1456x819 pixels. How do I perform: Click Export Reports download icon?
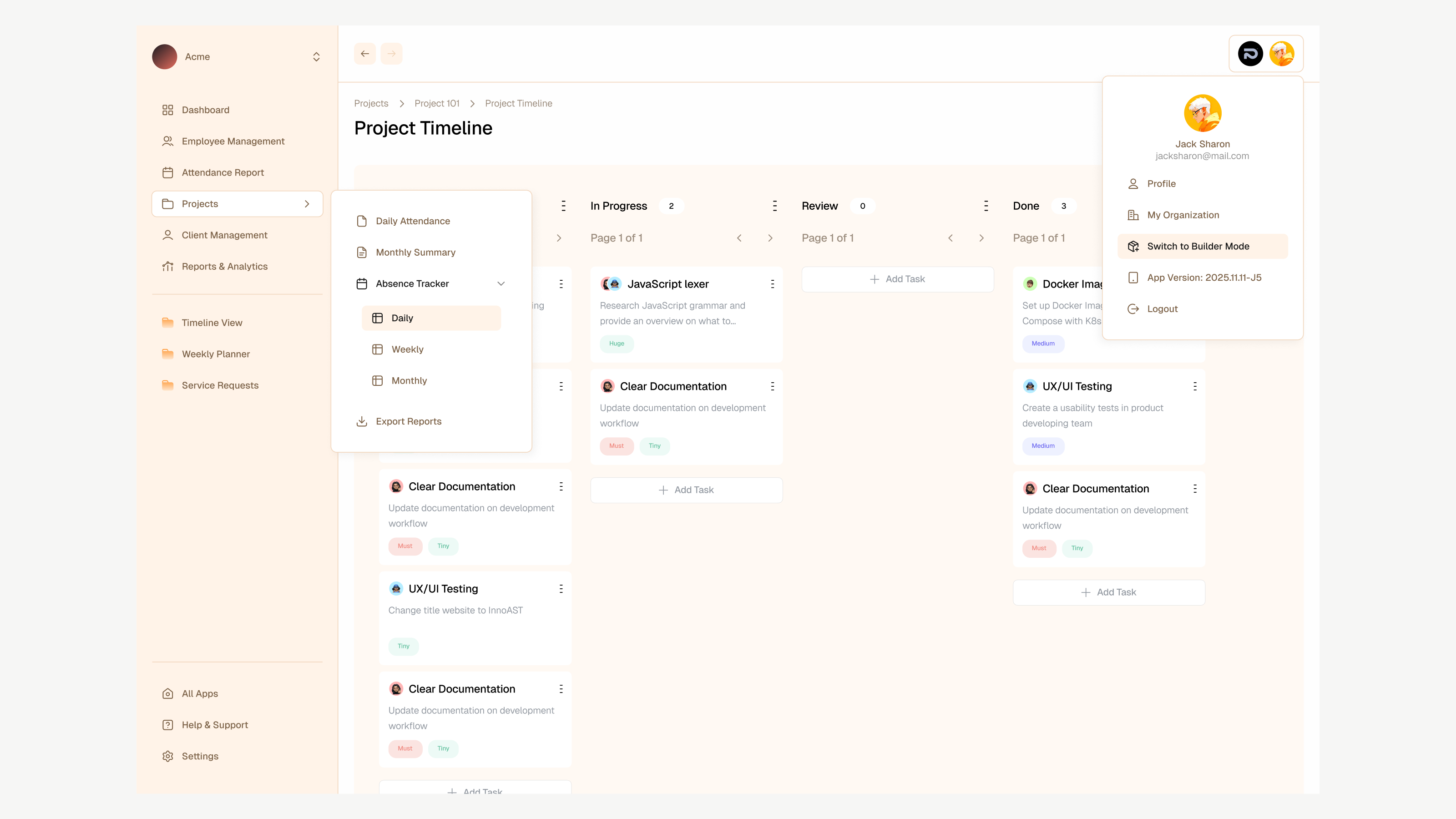click(362, 421)
